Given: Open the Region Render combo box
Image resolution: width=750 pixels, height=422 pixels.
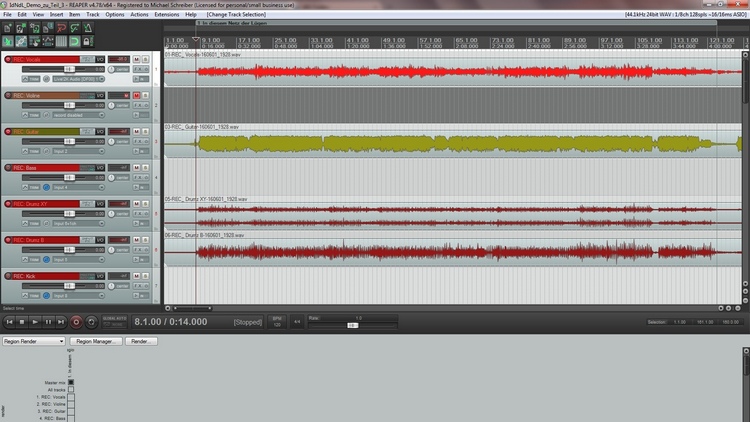Looking at the screenshot, I should click(x=33, y=341).
